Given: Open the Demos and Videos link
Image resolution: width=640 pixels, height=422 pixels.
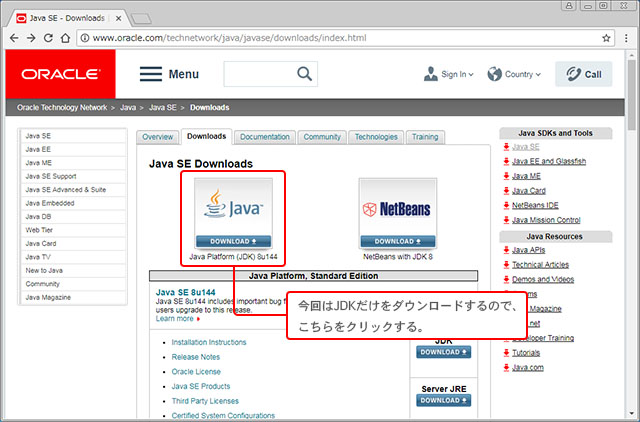Looking at the screenshot, I should (x=543, y=280).
